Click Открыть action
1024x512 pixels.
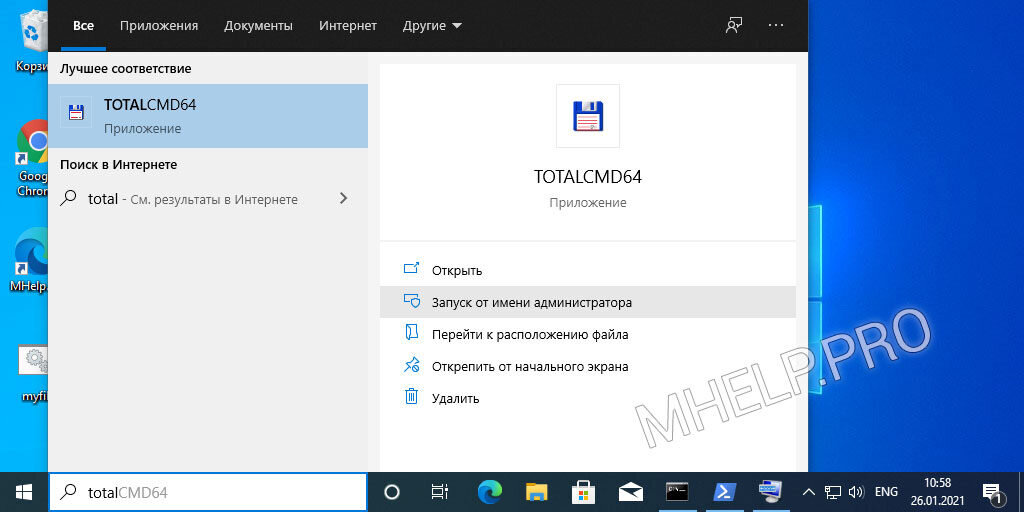coord(588,270)
